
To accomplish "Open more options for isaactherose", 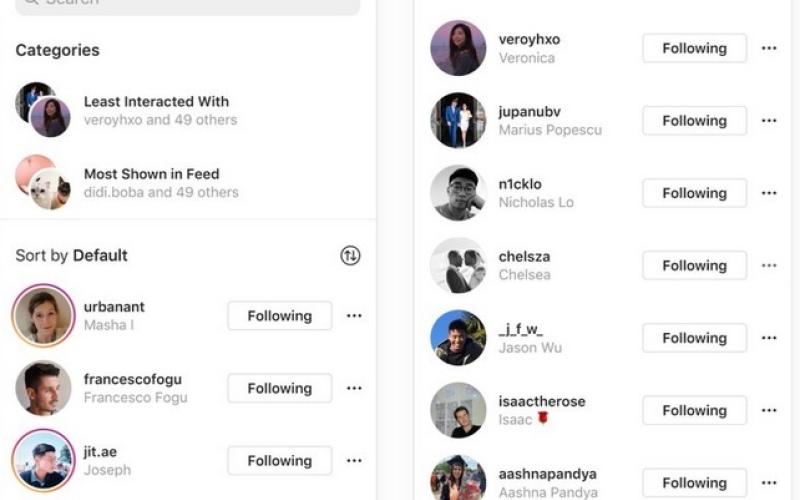I will coord(769,410).
